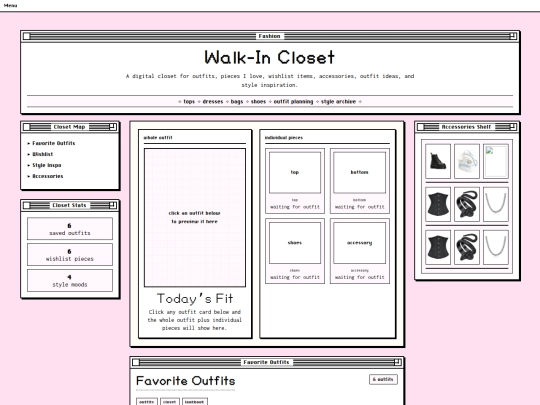This screenshot has width=540, height=405.
Task: Click the 'Walk-In Closet' page title
Action: (269, 58)
